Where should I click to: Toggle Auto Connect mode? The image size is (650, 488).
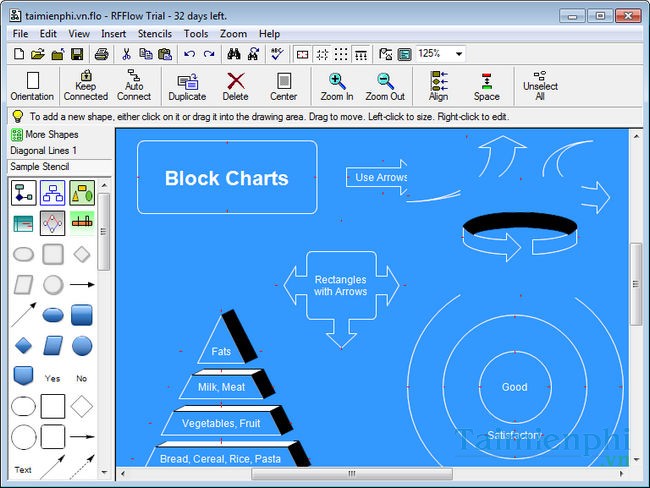[x=134, y=86]
